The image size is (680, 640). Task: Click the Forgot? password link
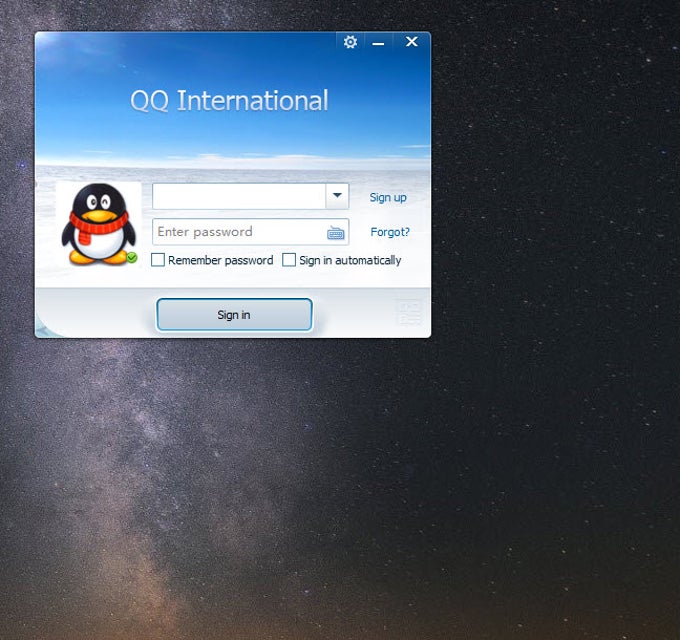(390, 232)
